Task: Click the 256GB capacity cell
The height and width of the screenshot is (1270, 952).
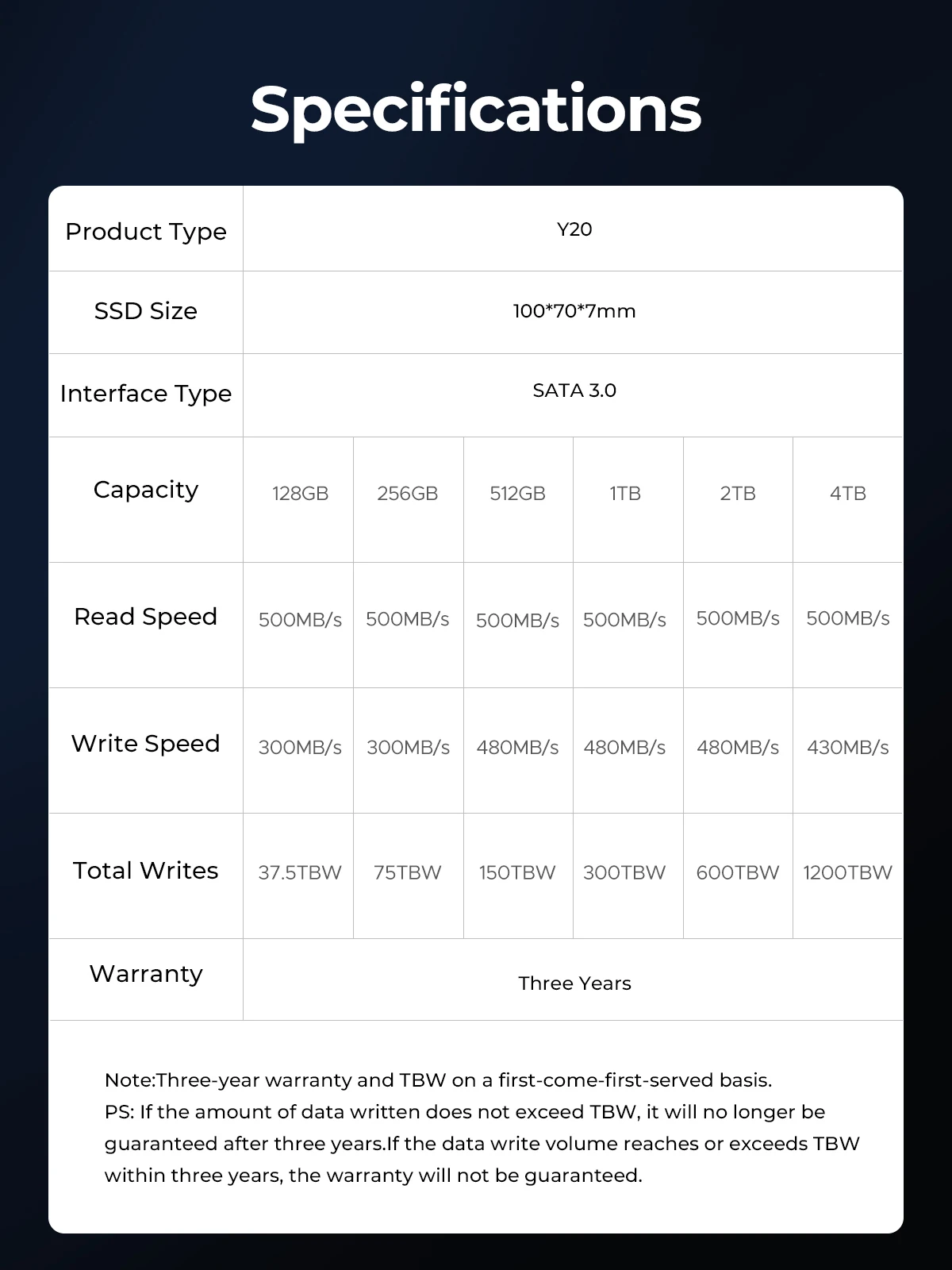Action: click(408, 494)
